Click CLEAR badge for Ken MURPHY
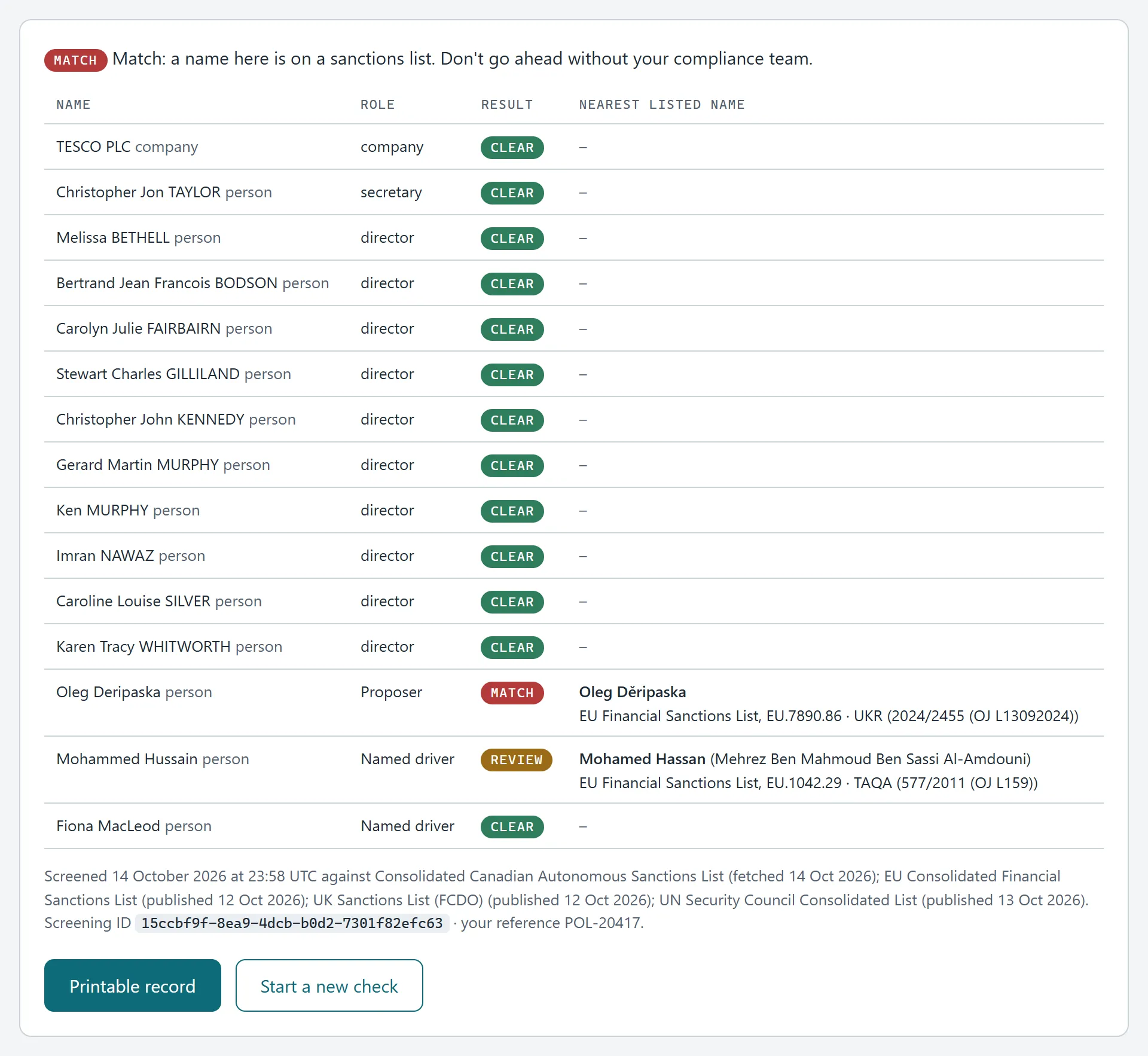1148x1056 pixels. pos(512,511)
